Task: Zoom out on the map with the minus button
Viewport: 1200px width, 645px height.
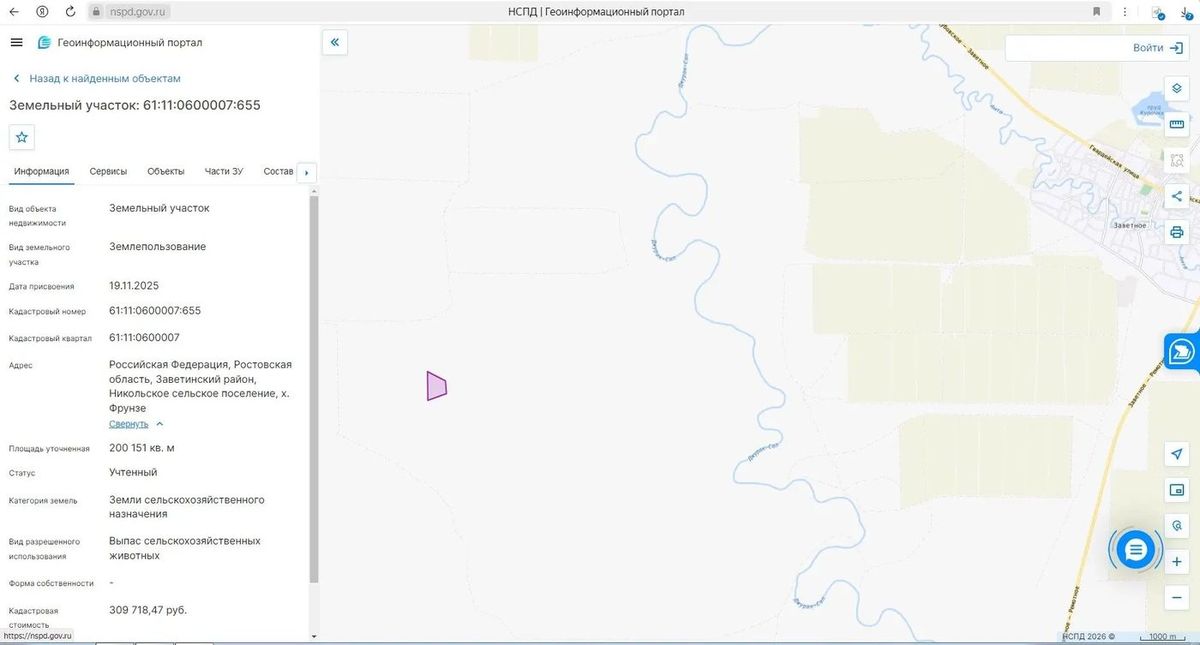Action: point(1177,598)
